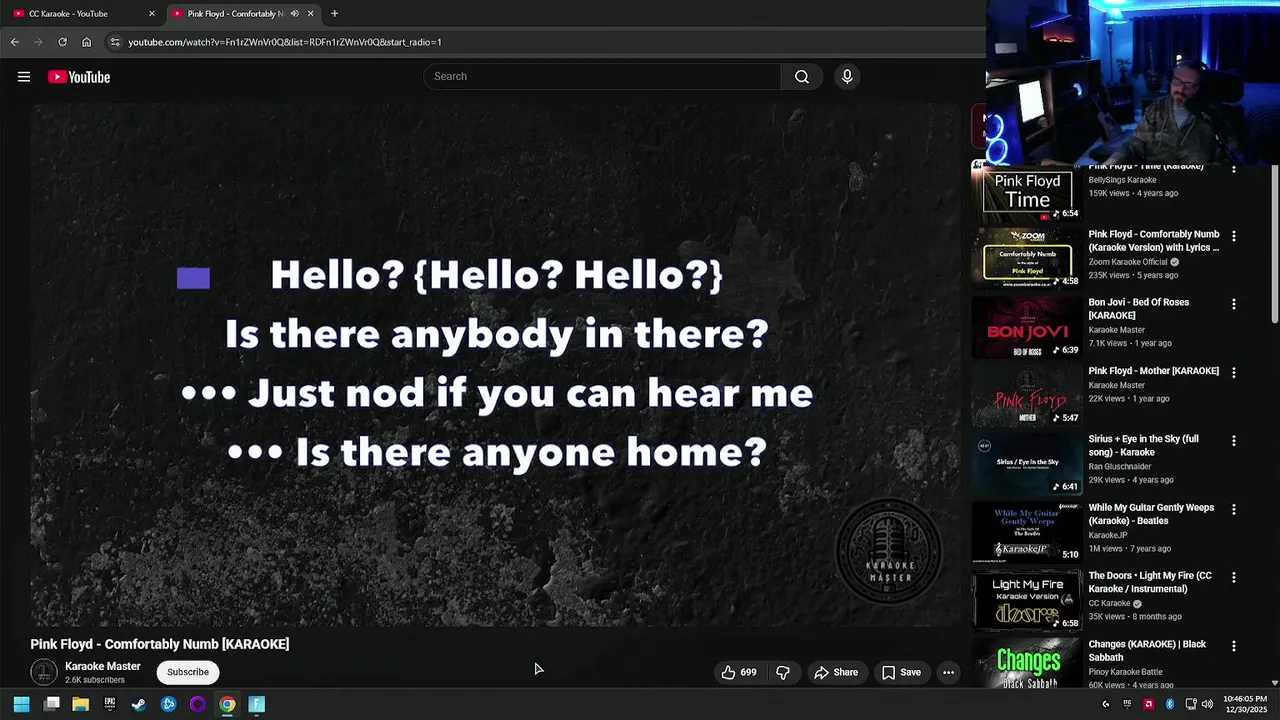Click the Zoom Karaoke Official channel name
The height and width of the screenshot is (720, 1280).
click(1127, 262)
